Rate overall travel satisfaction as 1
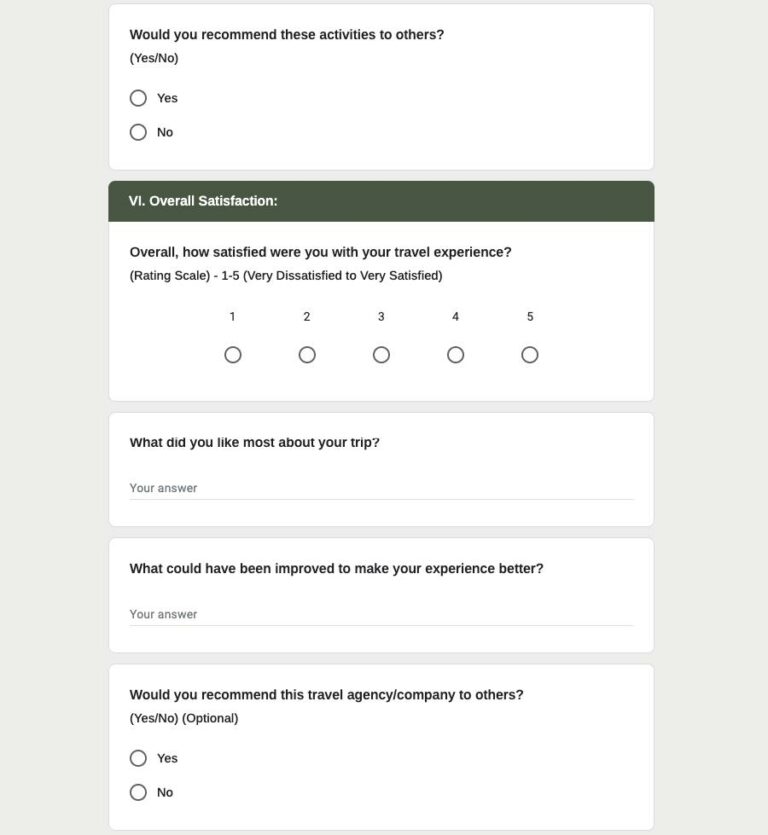 233,355
